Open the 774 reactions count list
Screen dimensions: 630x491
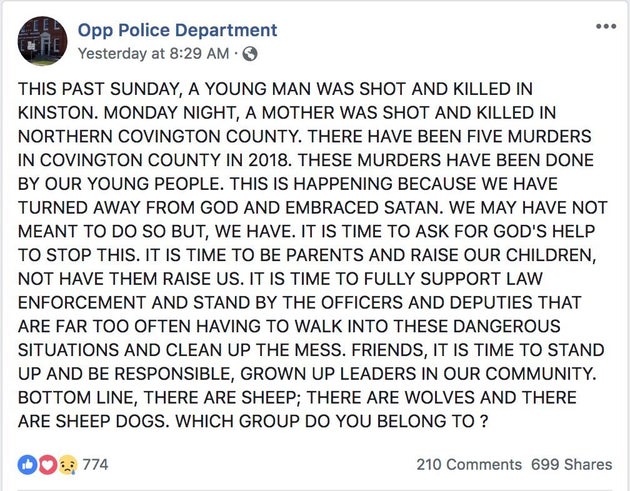(94, 464)
